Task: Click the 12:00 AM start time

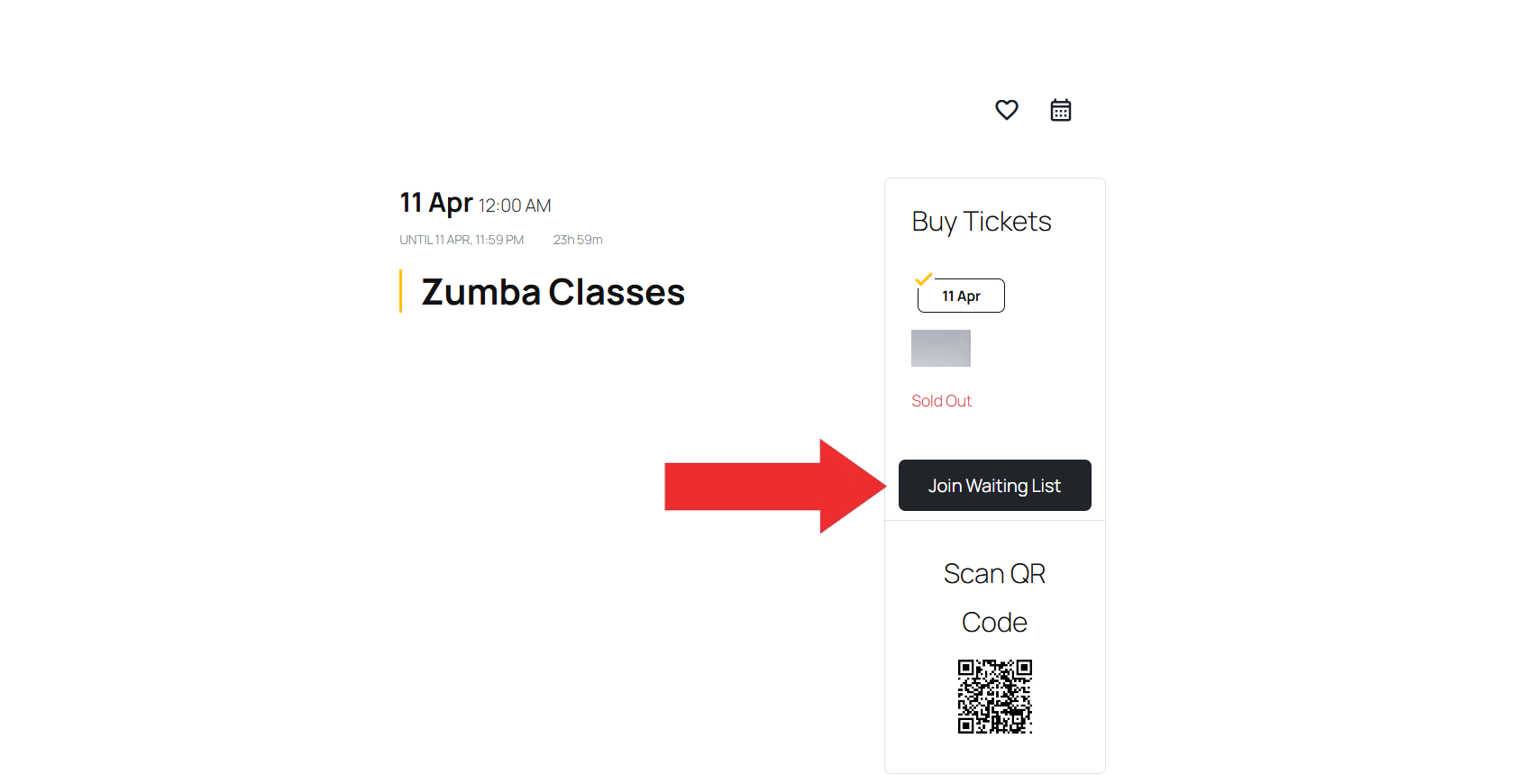Action: 515,206
